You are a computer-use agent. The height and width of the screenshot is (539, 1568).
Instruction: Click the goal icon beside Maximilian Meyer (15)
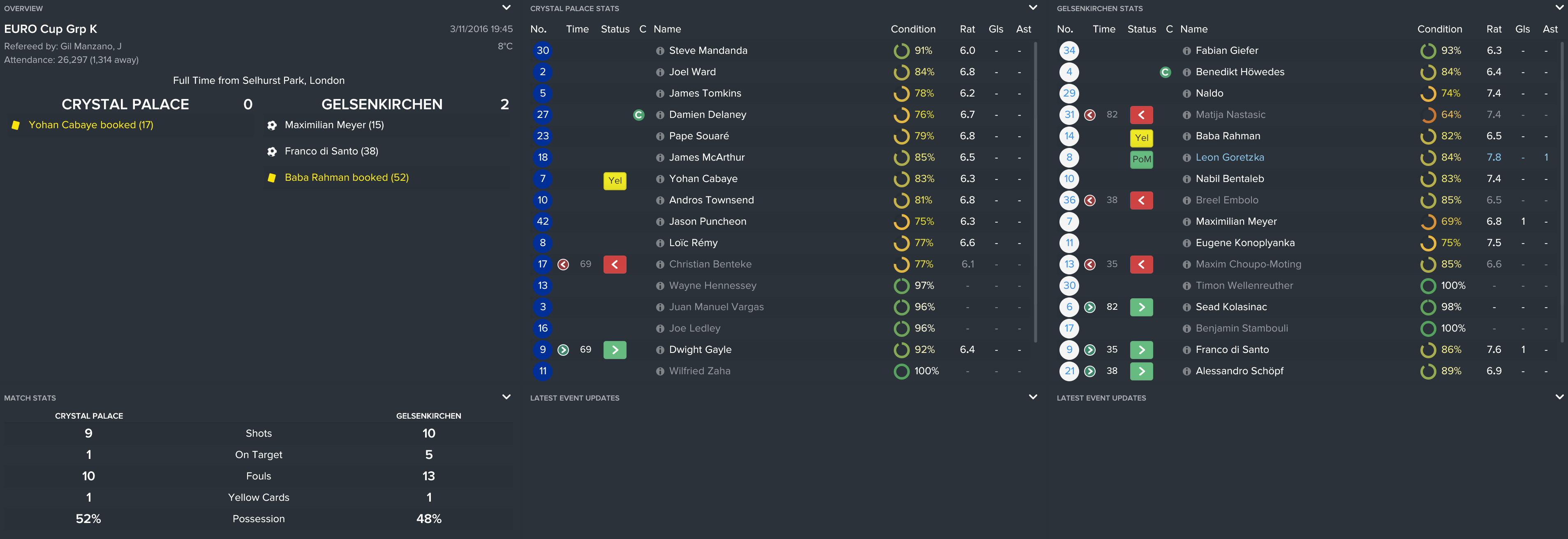(x=272, y=125)
